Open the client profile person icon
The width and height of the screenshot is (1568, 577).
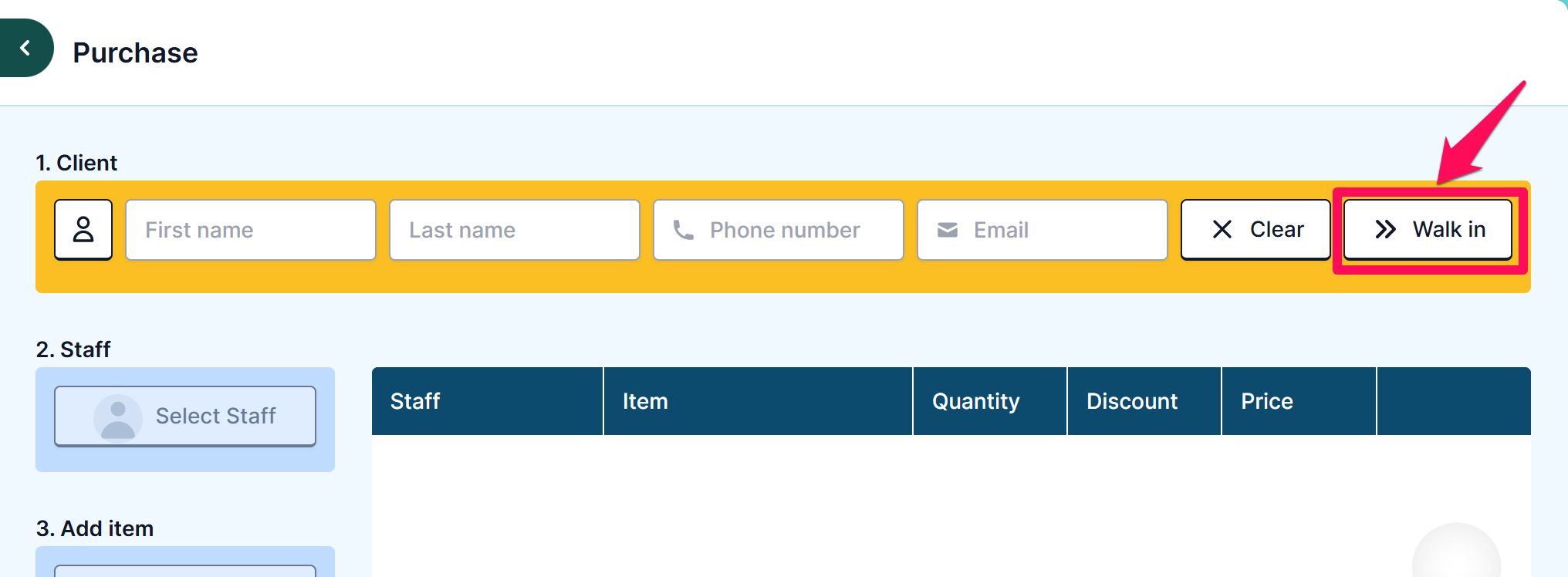[83, 230]
